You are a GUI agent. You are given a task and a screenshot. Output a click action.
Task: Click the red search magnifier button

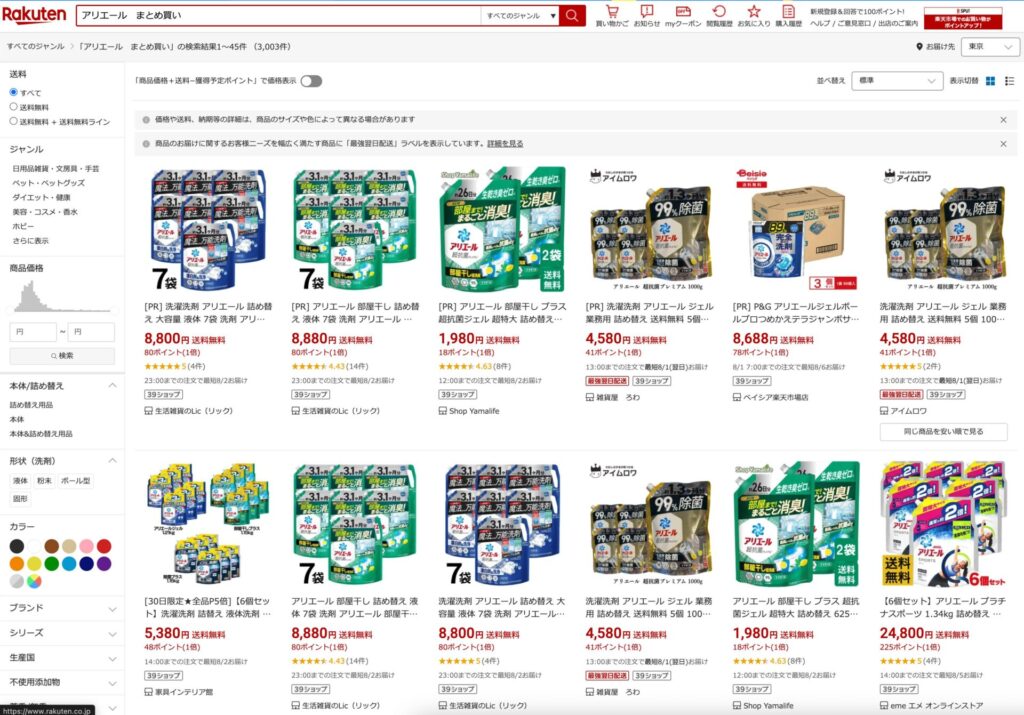coord(571,15)
